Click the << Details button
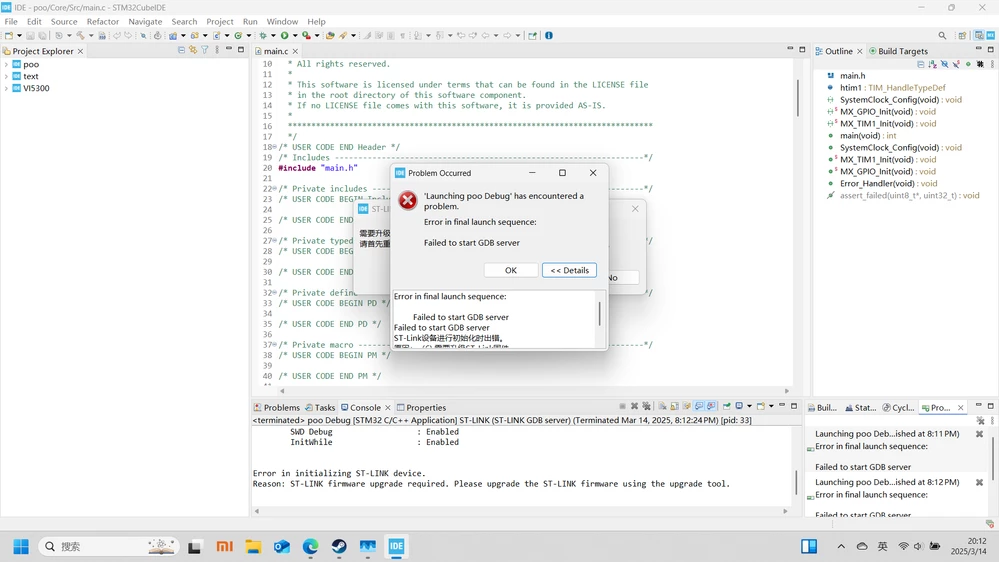This screenshot has width=999, height=562. click(570, 270)
